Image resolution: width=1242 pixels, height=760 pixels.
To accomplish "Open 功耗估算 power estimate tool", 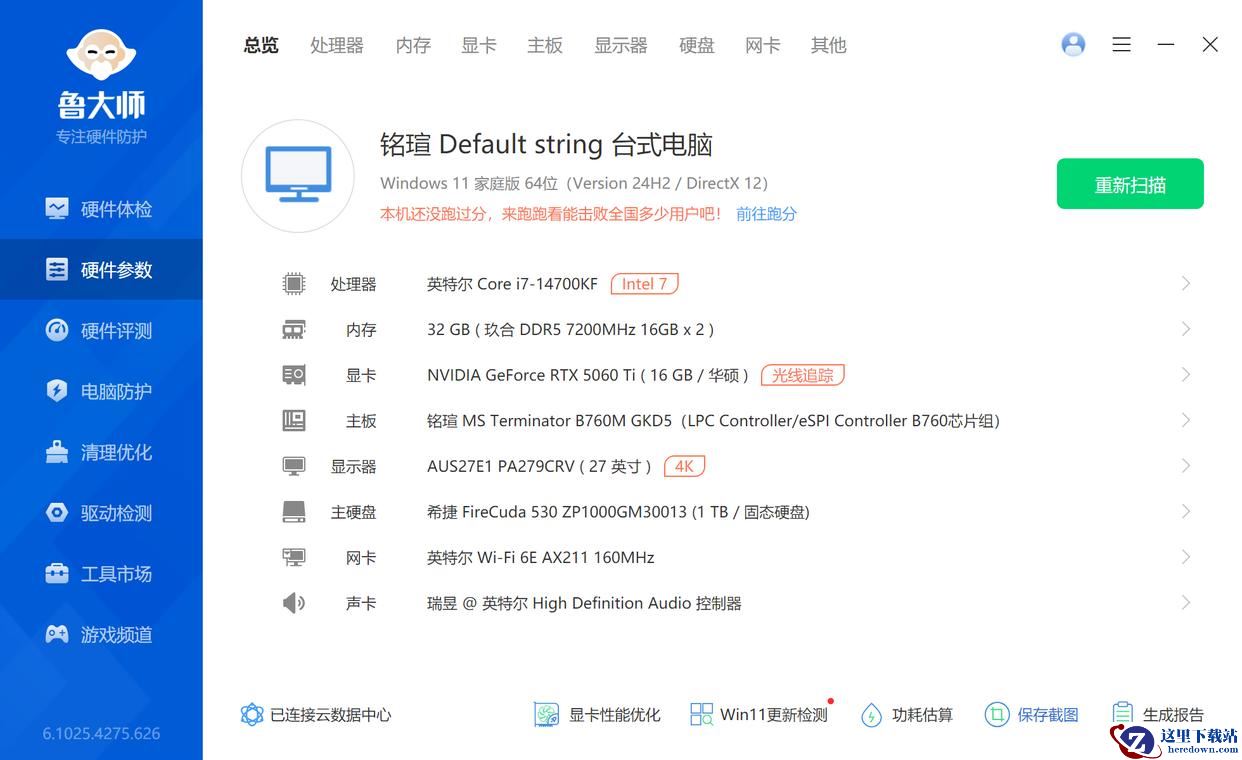I will 907,715.
